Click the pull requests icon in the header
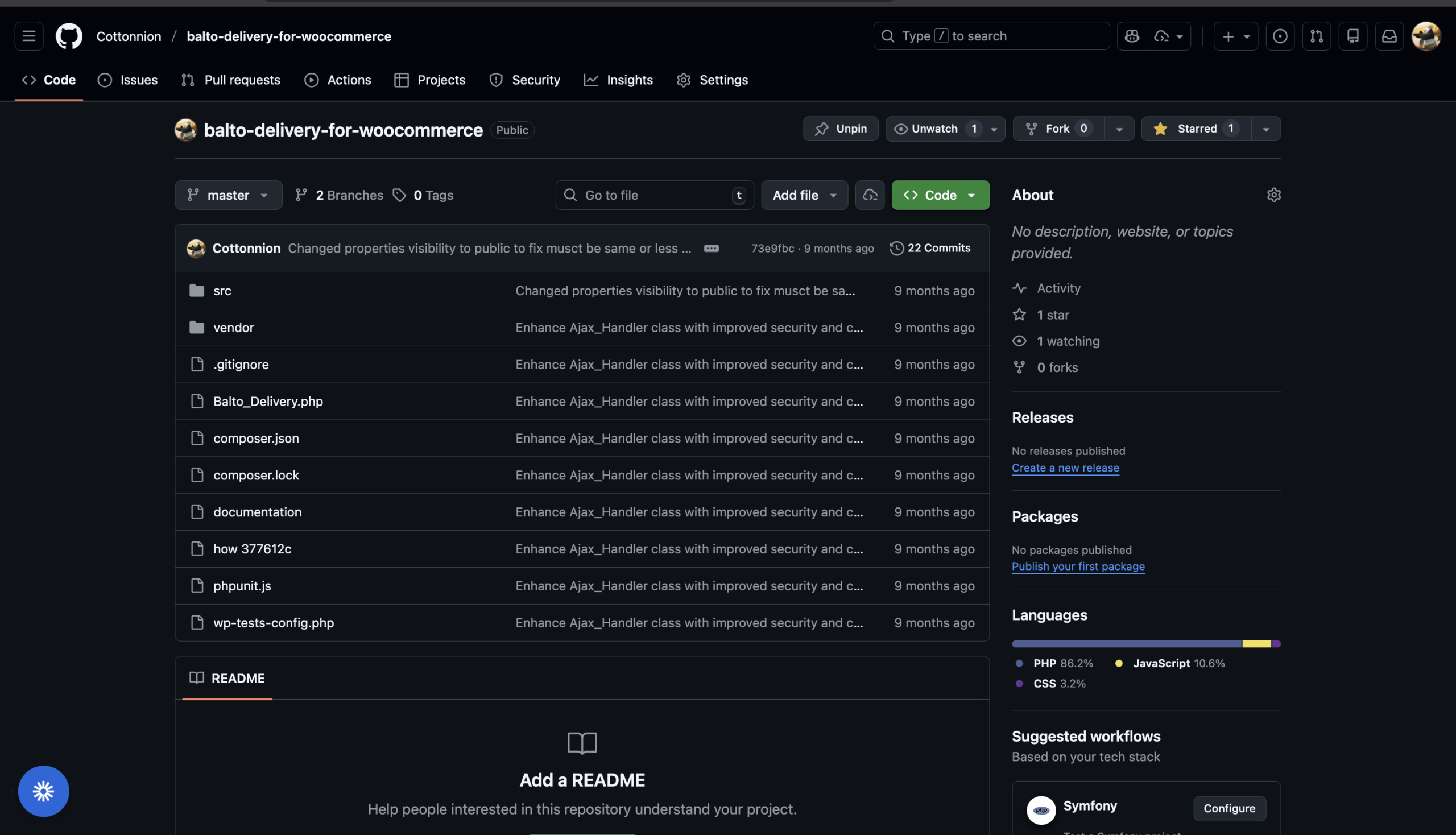 [x=1316, y=36]
